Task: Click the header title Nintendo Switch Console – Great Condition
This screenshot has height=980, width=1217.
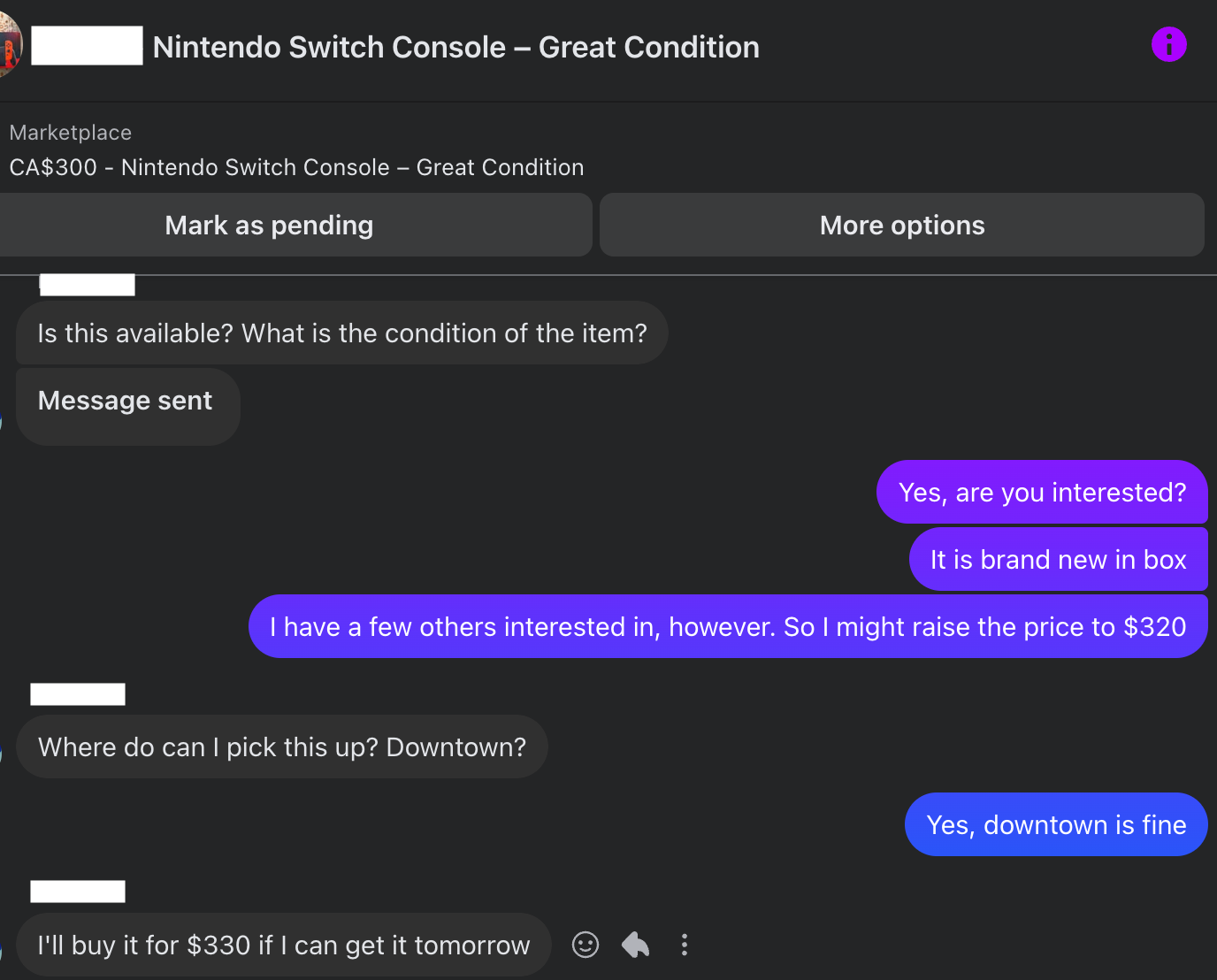Action: (455, 47)
